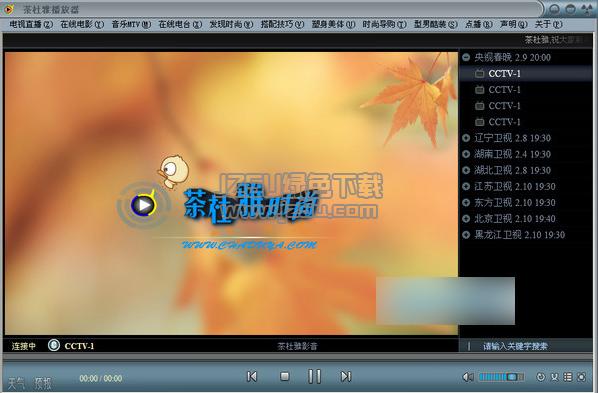The height and width of the screenshot is (393, 598).
Task: Skip to next track
Action: pos(346,377)
